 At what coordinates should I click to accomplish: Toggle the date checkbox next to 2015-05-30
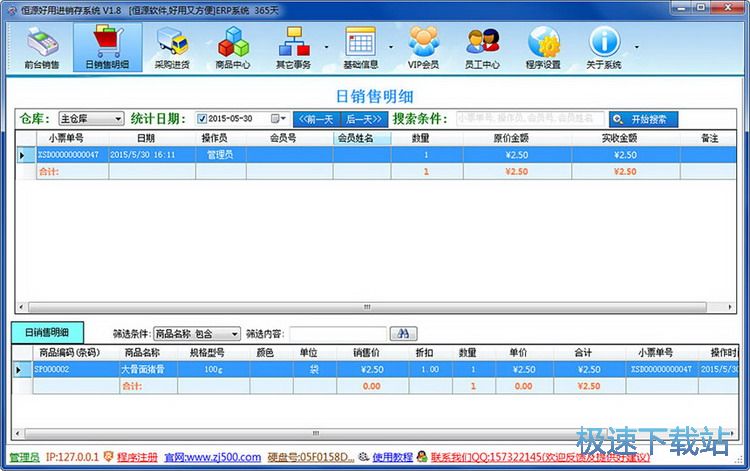coord(202,119)
